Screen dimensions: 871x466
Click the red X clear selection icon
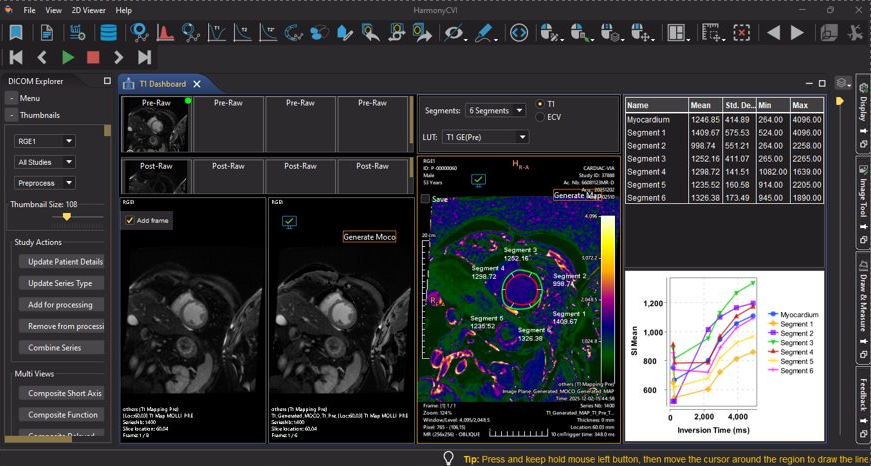point(742,33)
